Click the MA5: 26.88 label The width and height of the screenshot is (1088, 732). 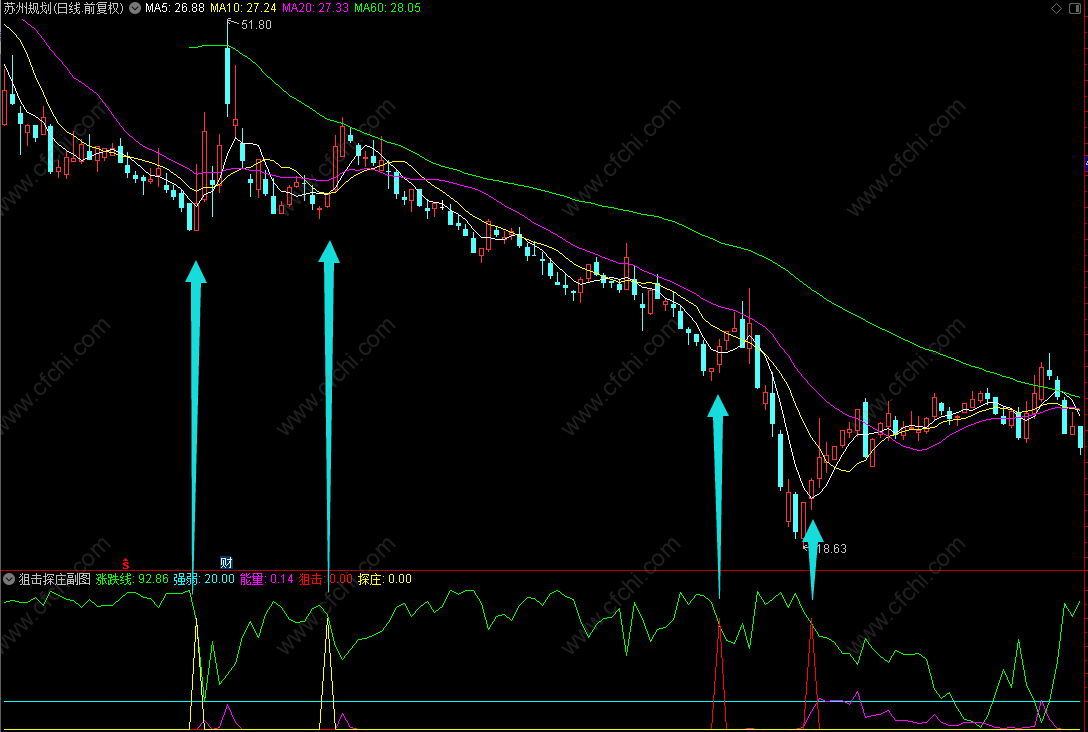pos(174,8)
